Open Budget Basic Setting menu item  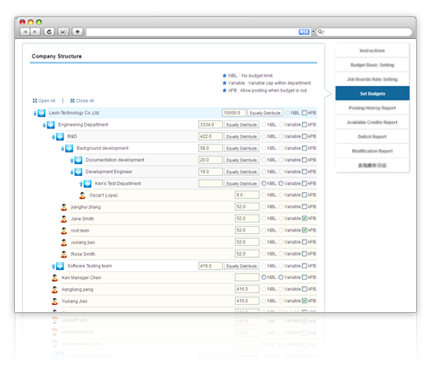372,65
